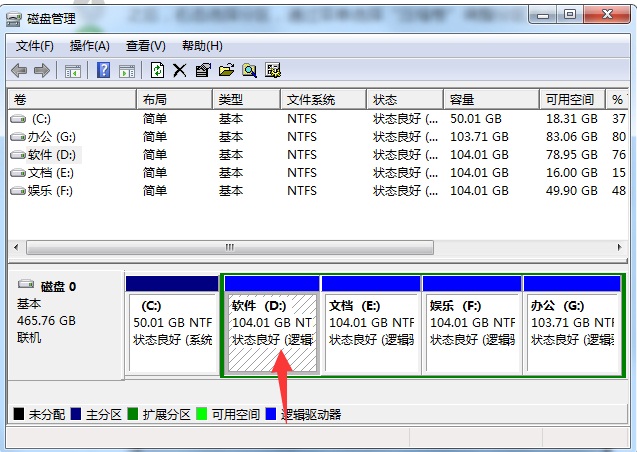This screenshot has height=452, width=637.
Task: Click the blue 逻辑驱动器 legend swatch
Action: click(x=271, y=414)
